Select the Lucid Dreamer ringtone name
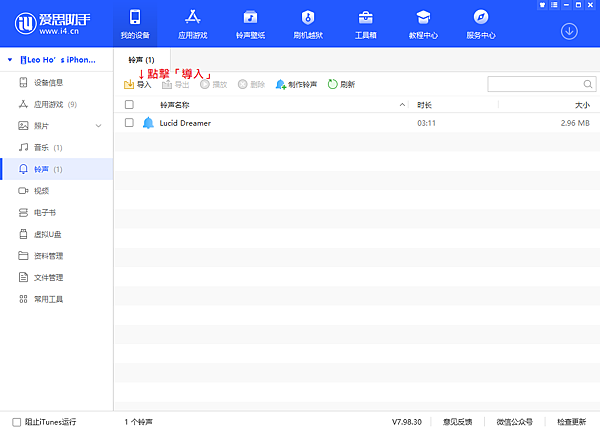 pyautogui.click(x=185, y=123)
